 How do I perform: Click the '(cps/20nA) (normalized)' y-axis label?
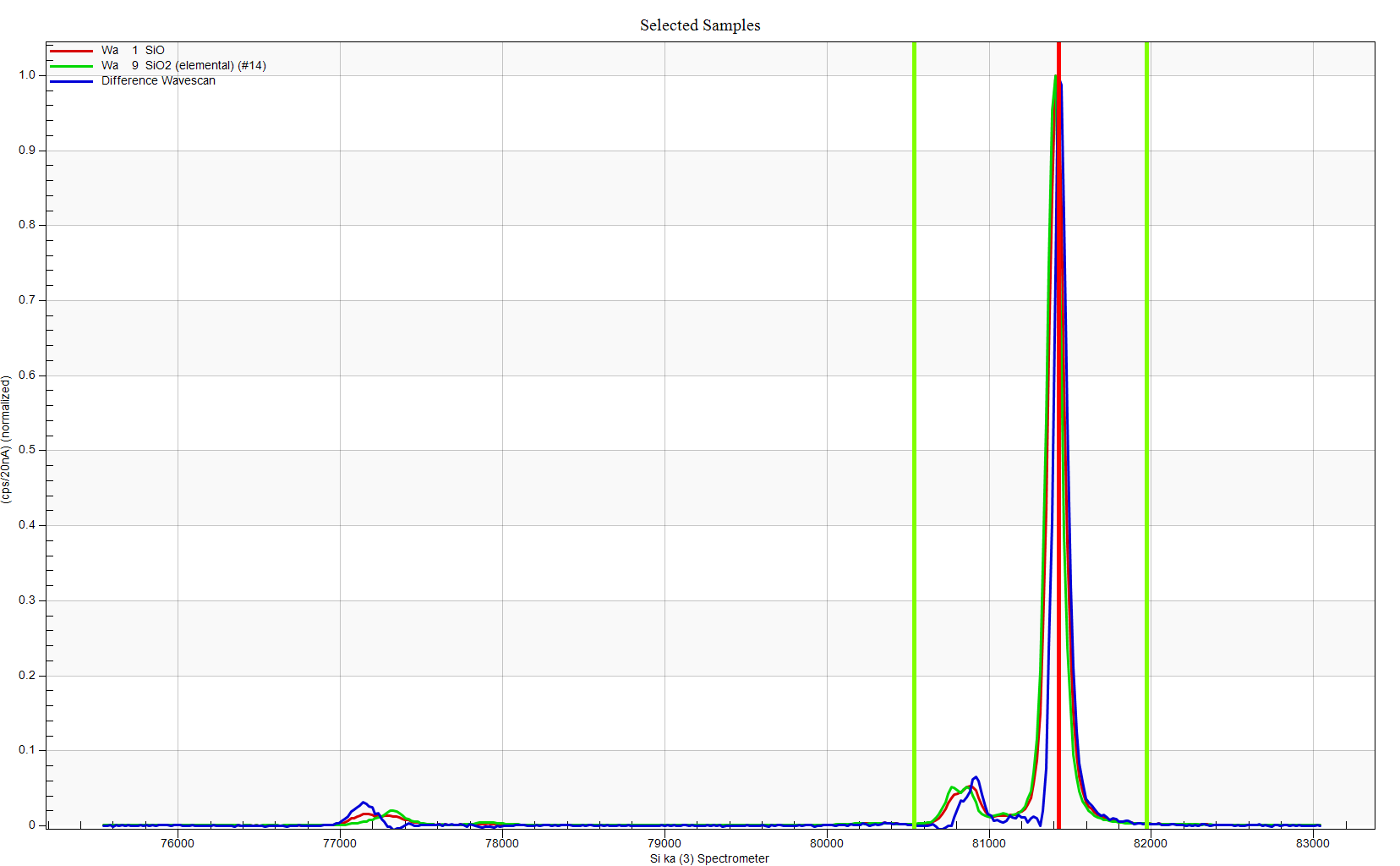tap(7, 440)
